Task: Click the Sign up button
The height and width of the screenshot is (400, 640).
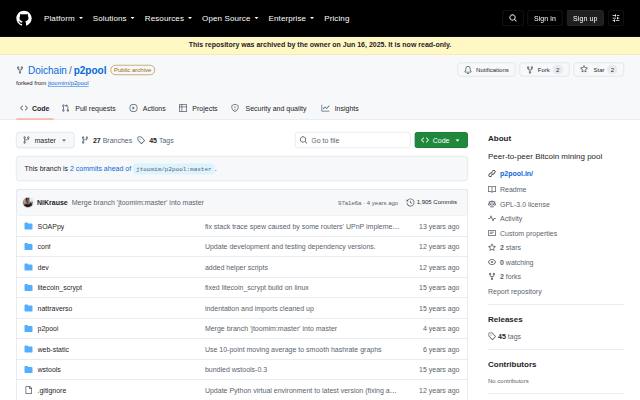Action: coord(584,18)
